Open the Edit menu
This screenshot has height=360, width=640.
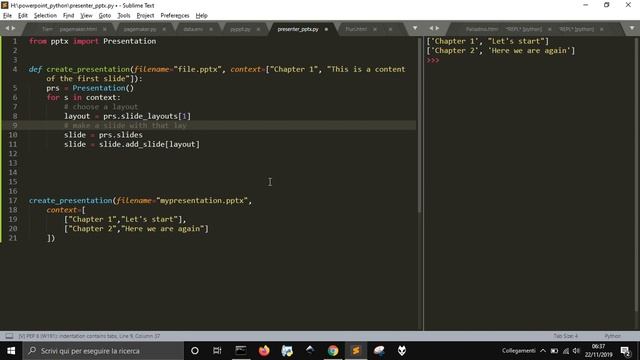coord(23,16)
